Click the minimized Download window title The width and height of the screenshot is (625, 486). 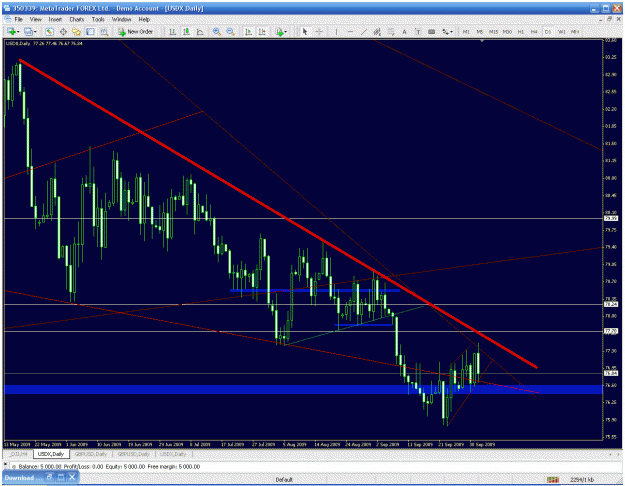pos(23,477)
